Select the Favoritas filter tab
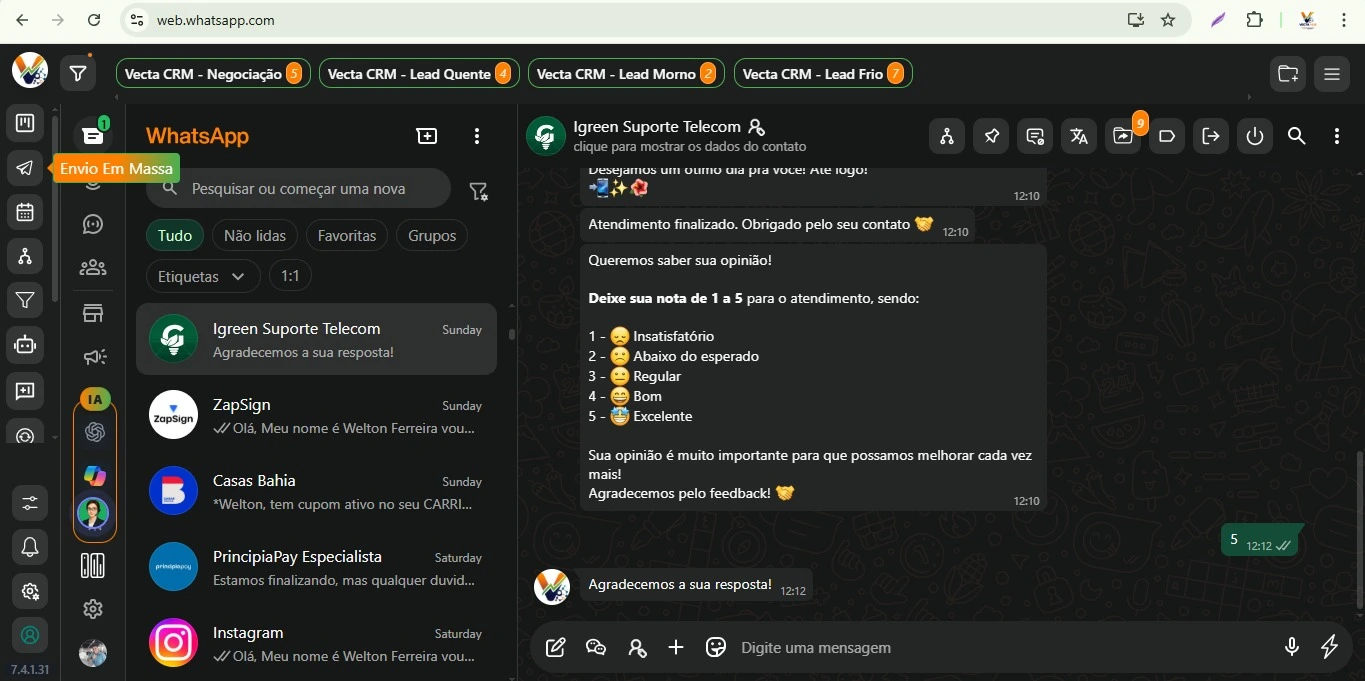Image resolution: width=1365 pixels, height=681 pixels. coord(347,236)
